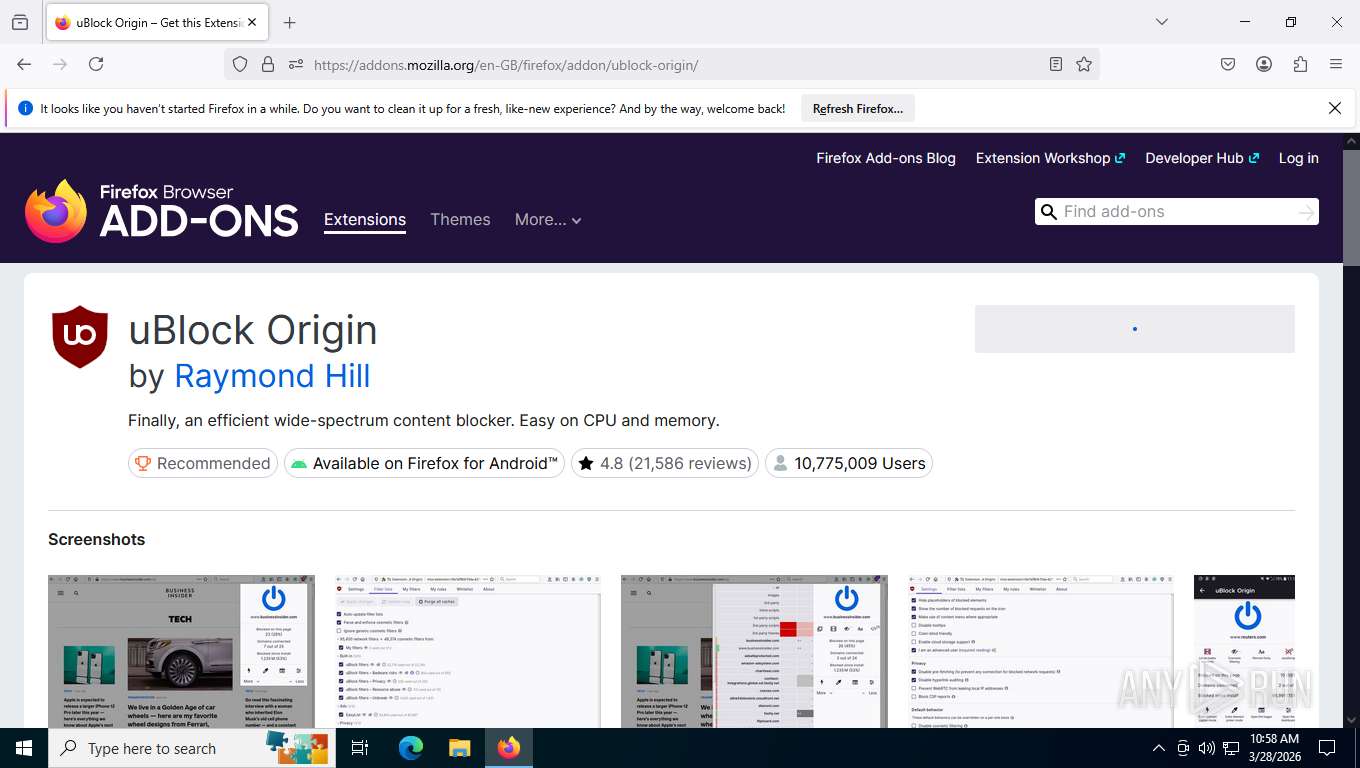Launch Microsoft Edge from taskbar

pyautogui.click(x=411, y=748)
